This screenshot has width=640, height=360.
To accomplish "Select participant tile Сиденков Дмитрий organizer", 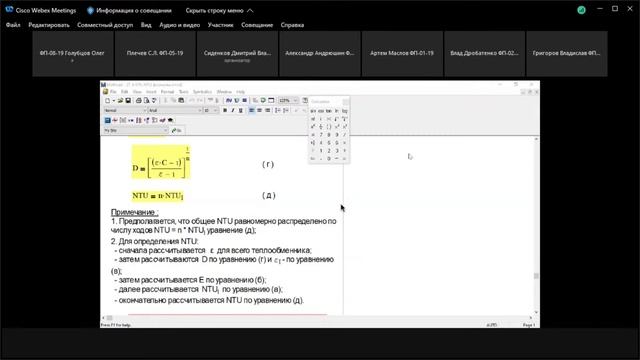I will [237, 54].
